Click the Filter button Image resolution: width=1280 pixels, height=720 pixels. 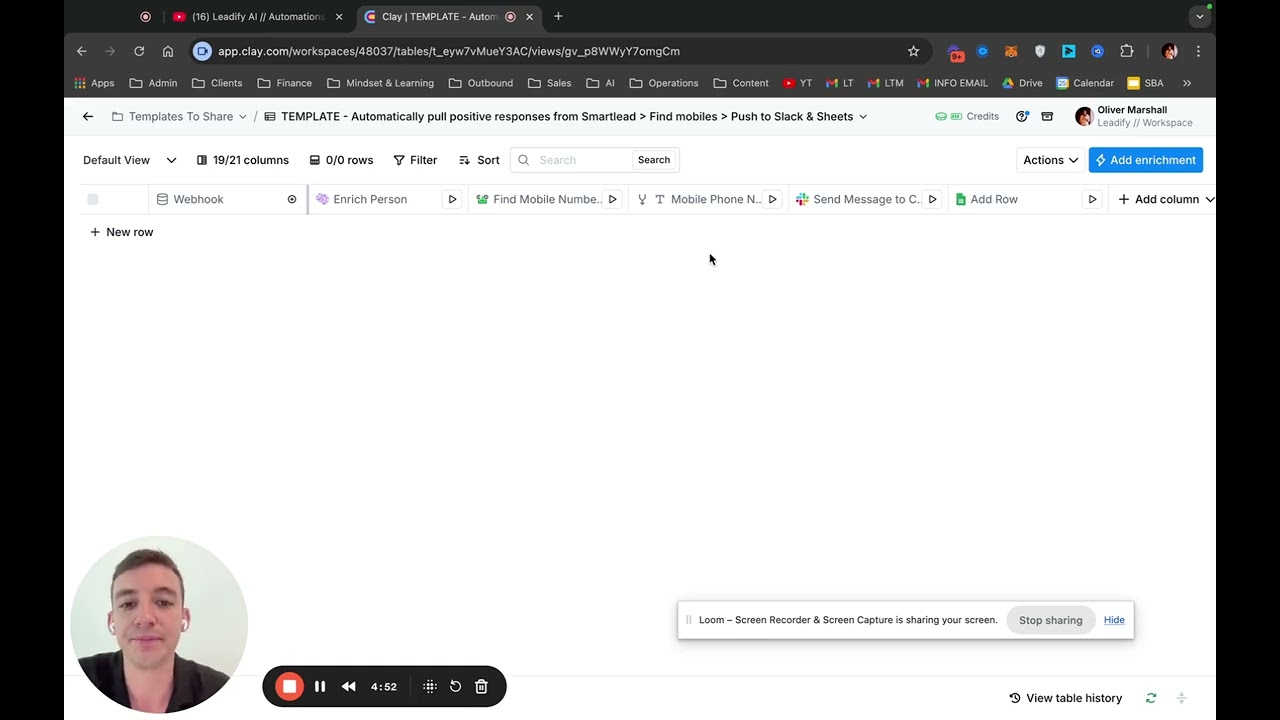pos(415,160)
